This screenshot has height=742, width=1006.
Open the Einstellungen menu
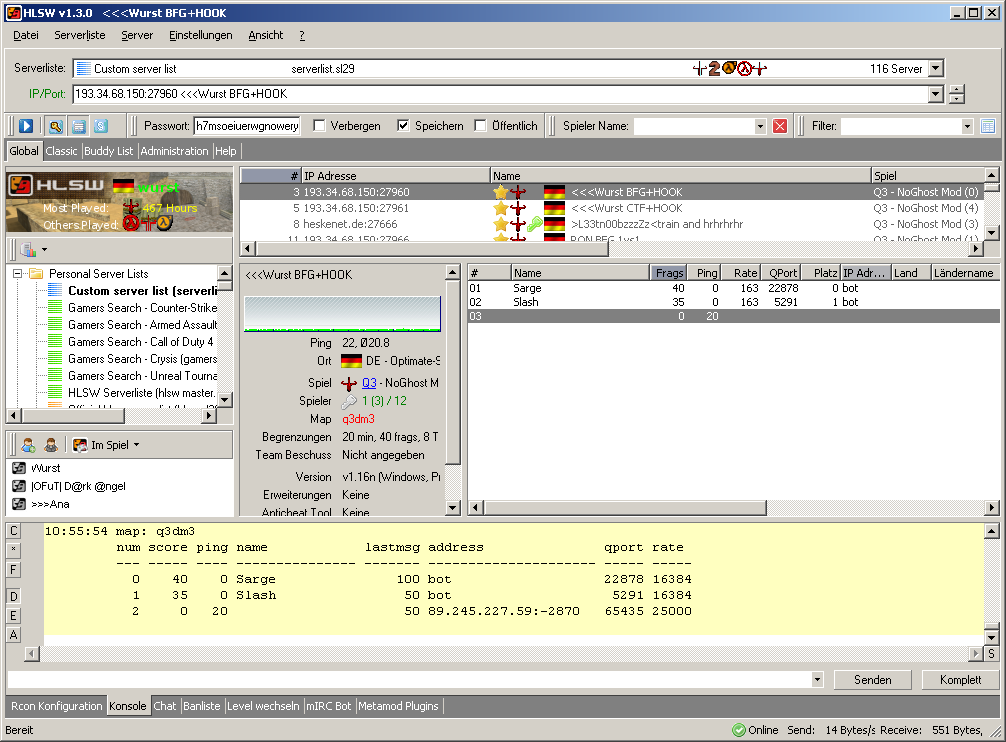click(x=200, y=35)
